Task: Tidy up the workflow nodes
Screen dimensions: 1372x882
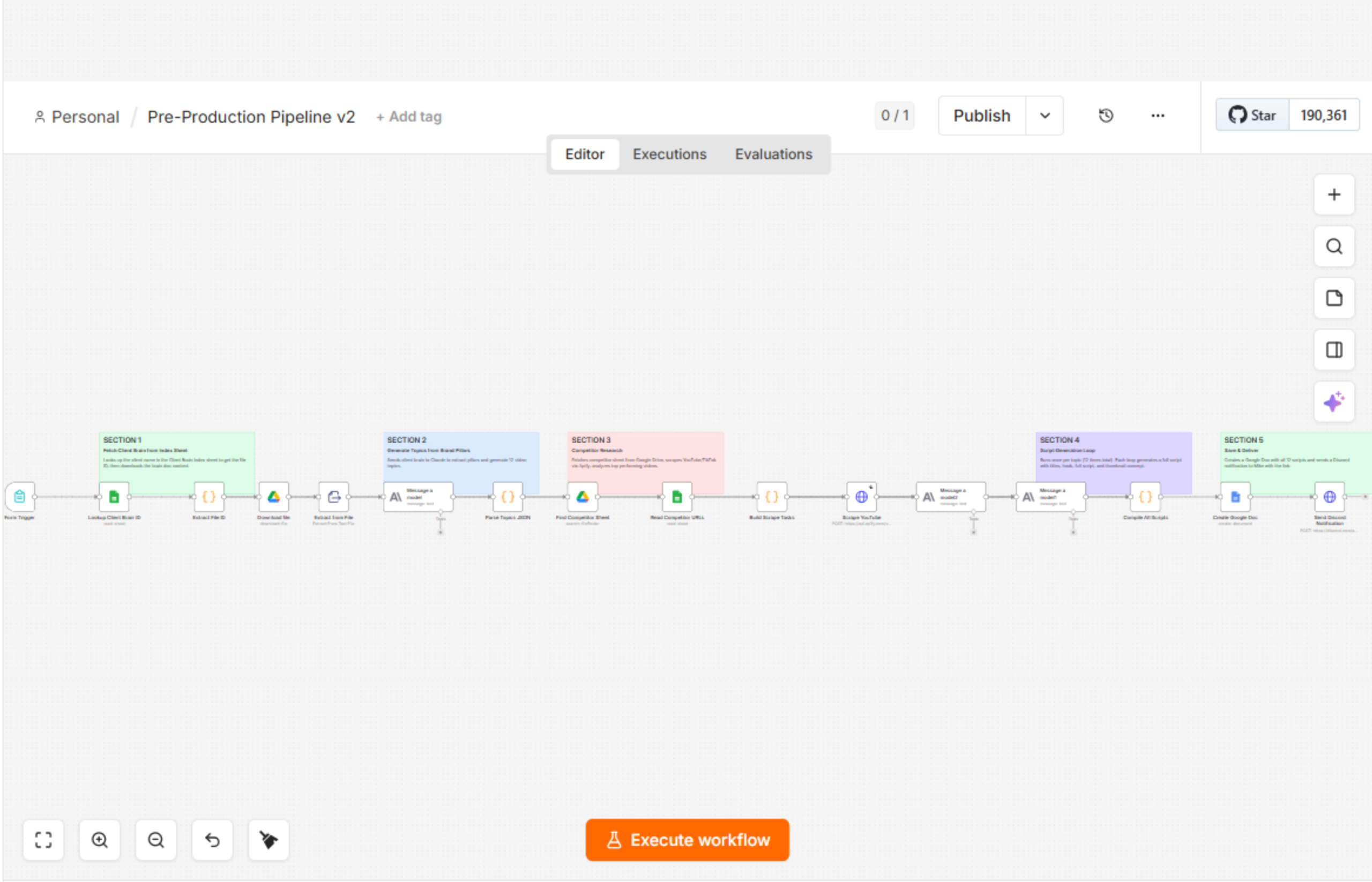Action: [269, 840]
